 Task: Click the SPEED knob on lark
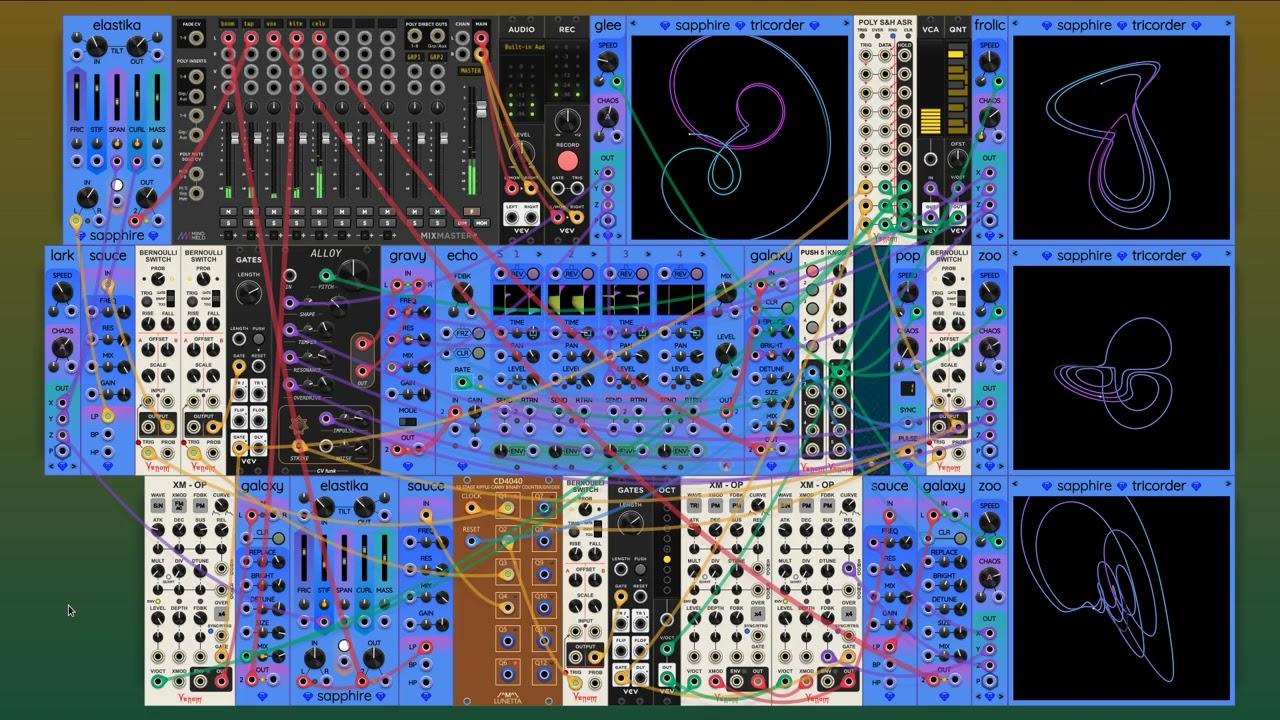62,292
